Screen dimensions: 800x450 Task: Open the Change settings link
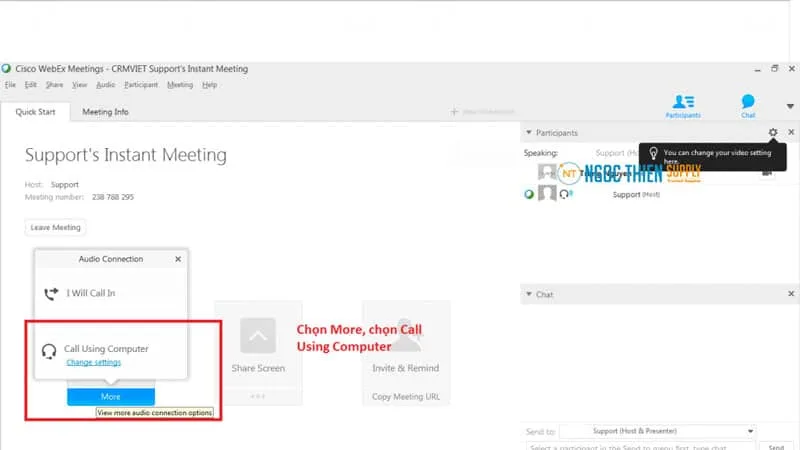[93, 362]
